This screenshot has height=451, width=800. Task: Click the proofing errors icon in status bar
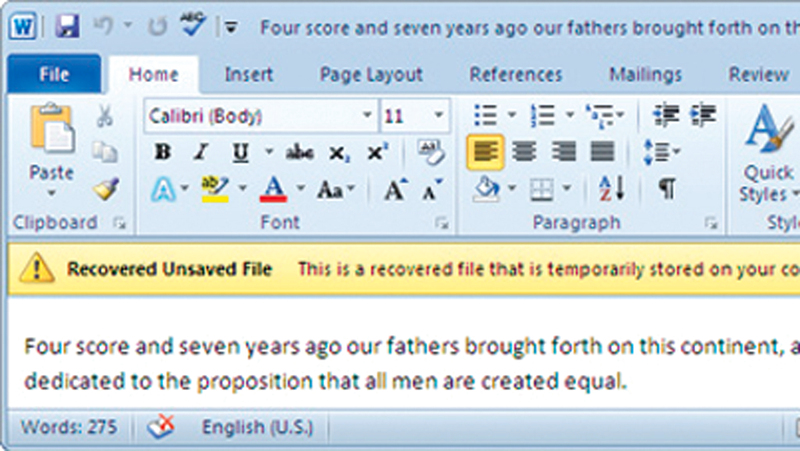point(160,428)
